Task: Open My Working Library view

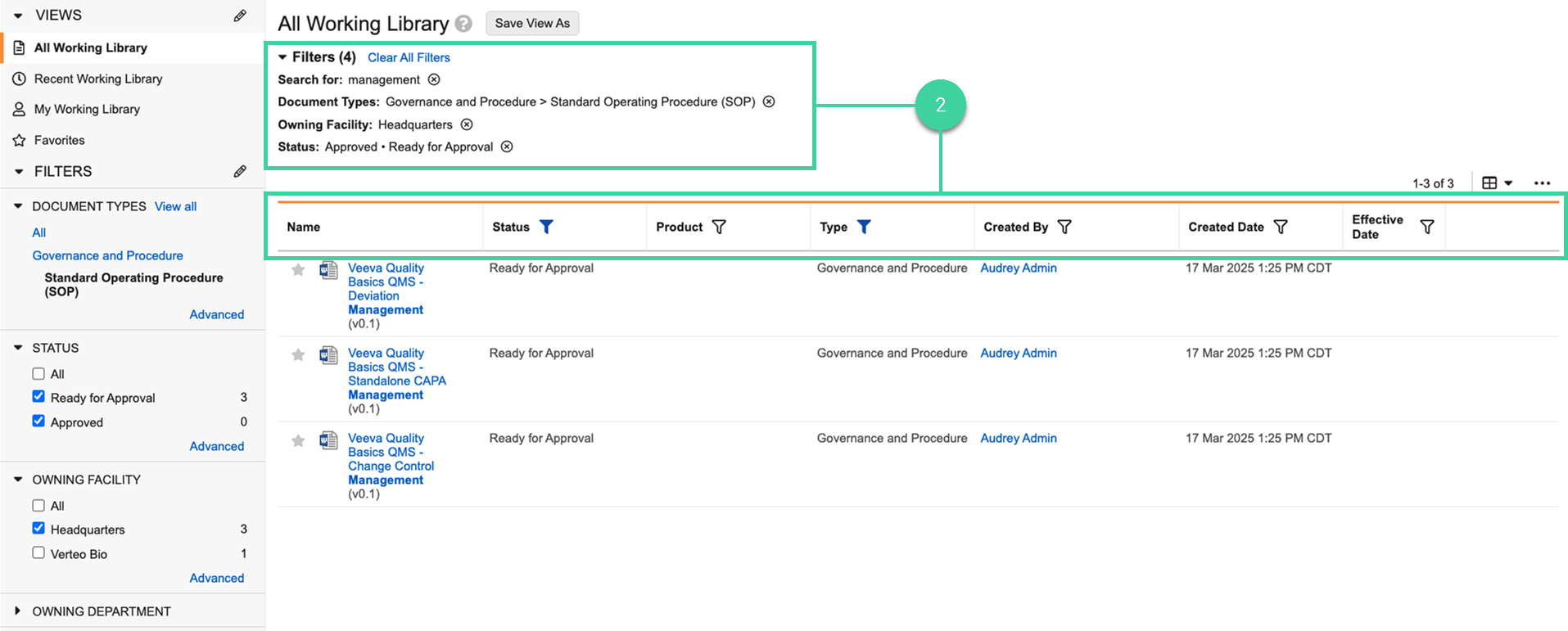Action: click(87, 109)
